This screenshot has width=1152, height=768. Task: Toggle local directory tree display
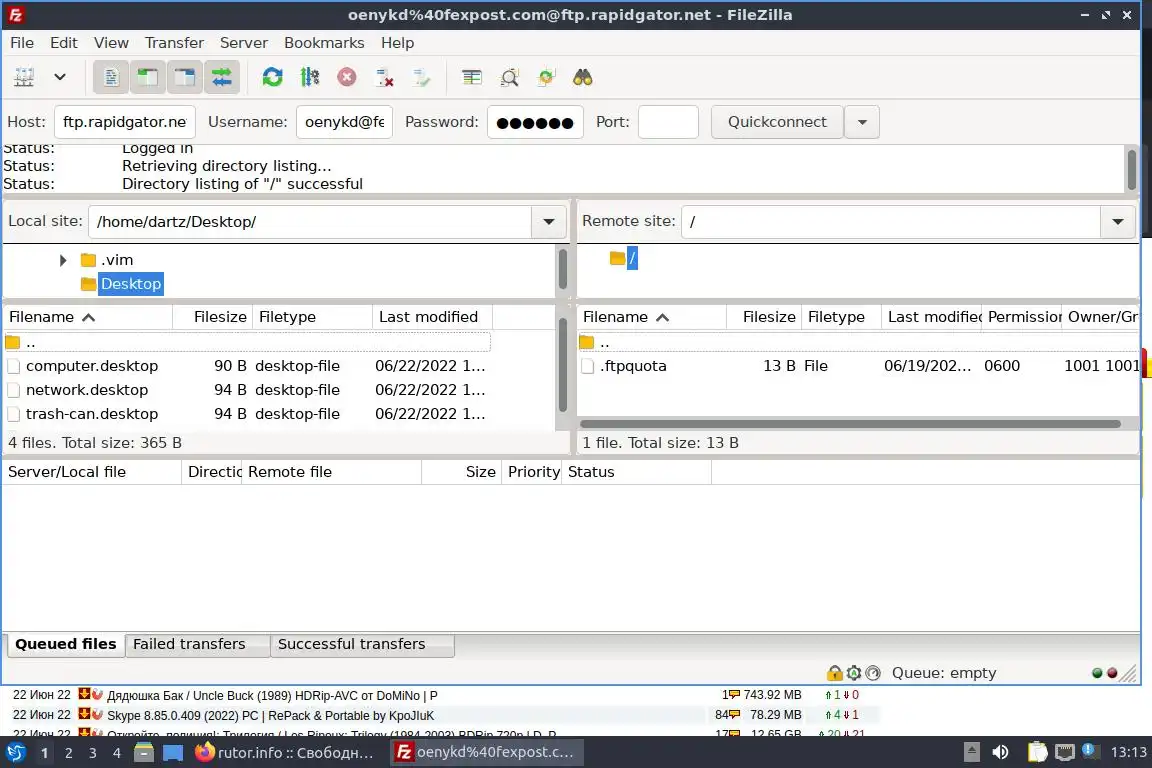[x=148, y=77]
